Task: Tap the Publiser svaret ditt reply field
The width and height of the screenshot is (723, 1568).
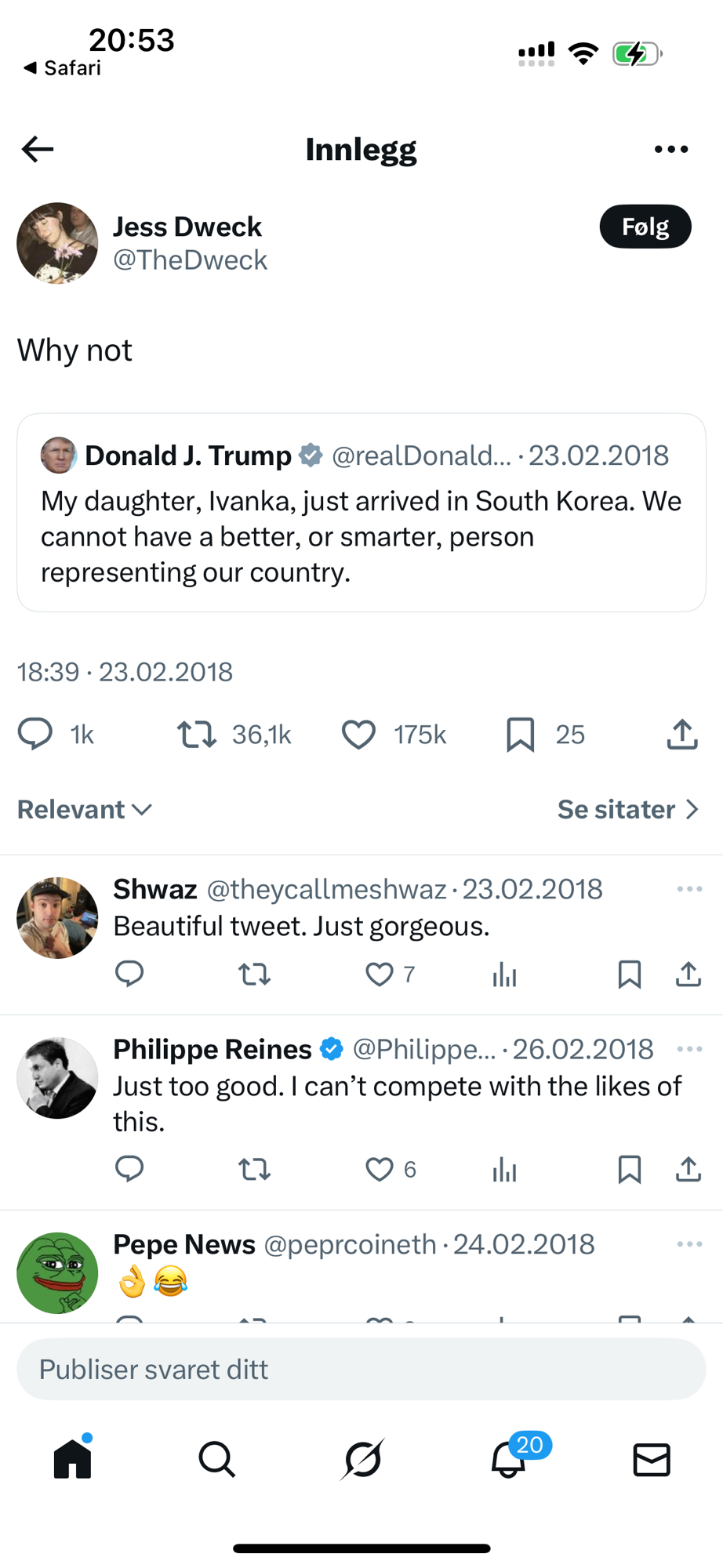Action: (361, 1370)
